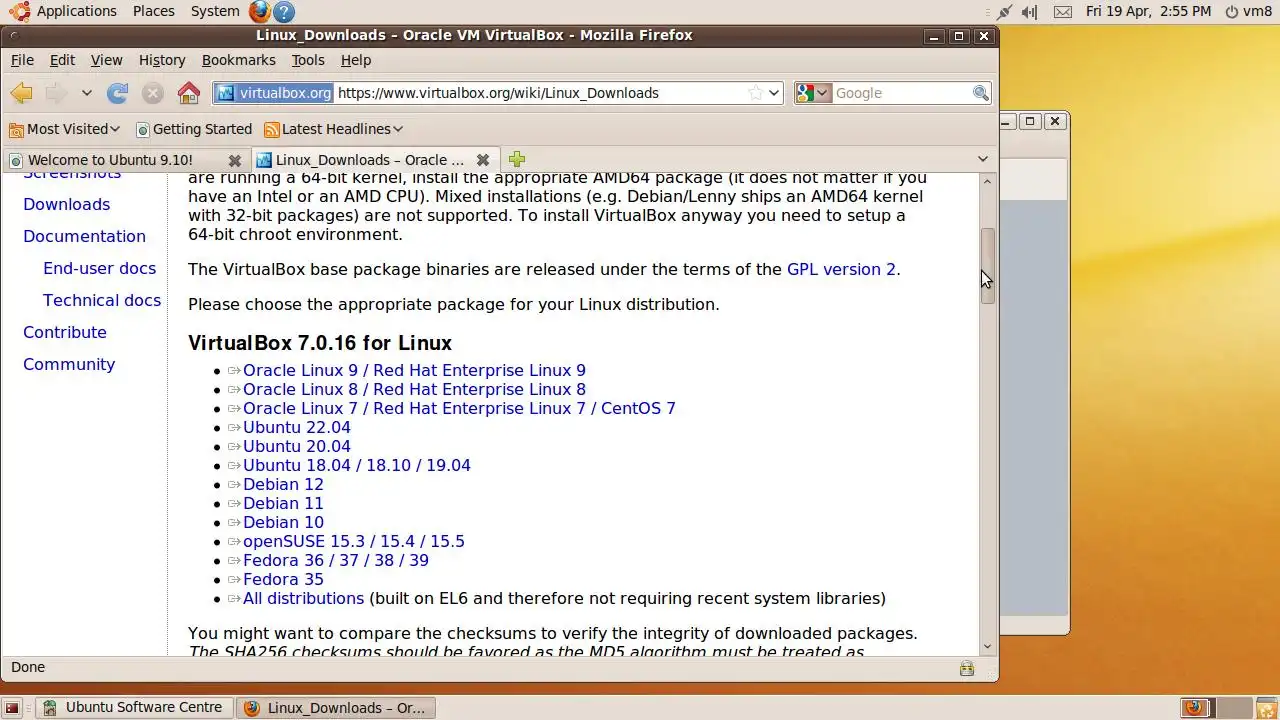Open the mail envelope indicator
1280x720 pixels.
coord(1063,12)
